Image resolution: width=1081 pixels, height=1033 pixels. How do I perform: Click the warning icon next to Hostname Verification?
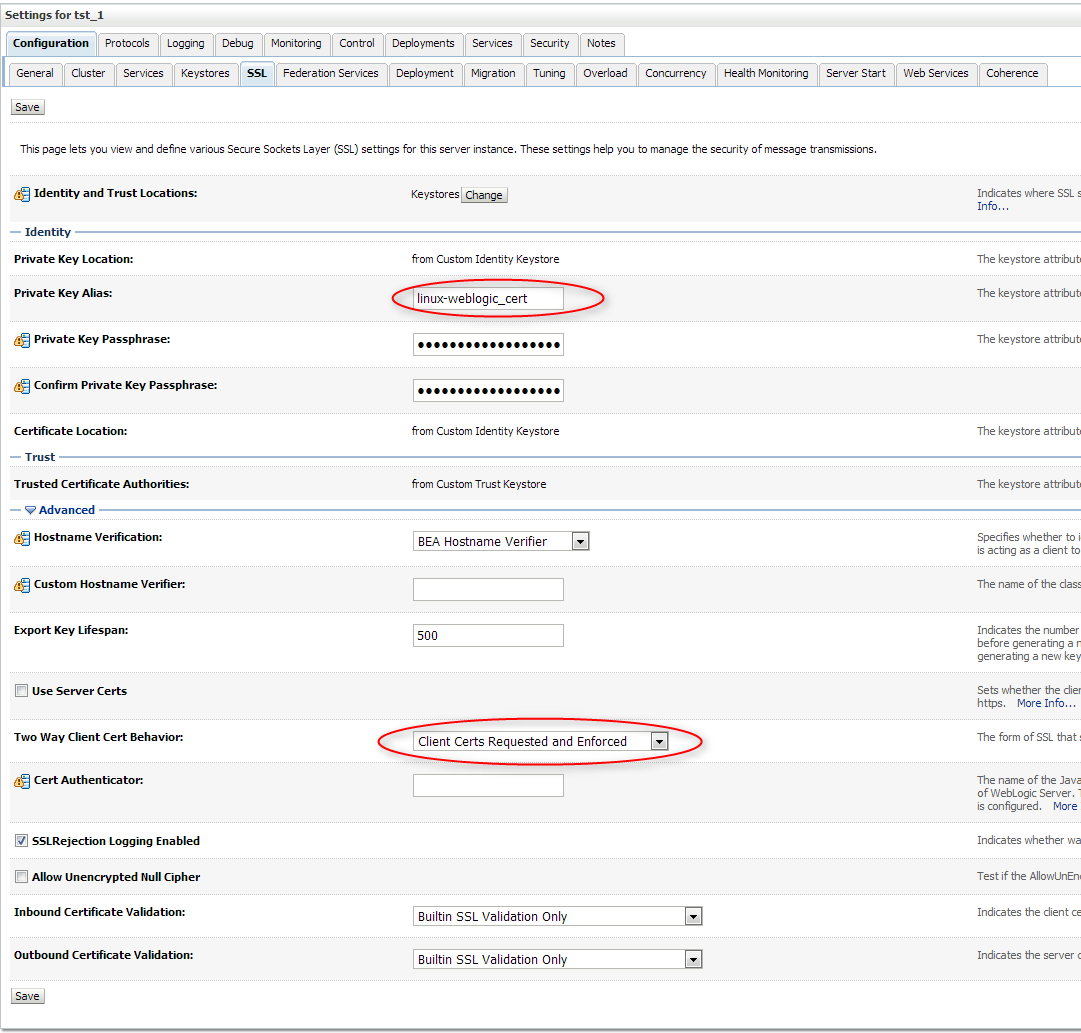tap(21, 537)
